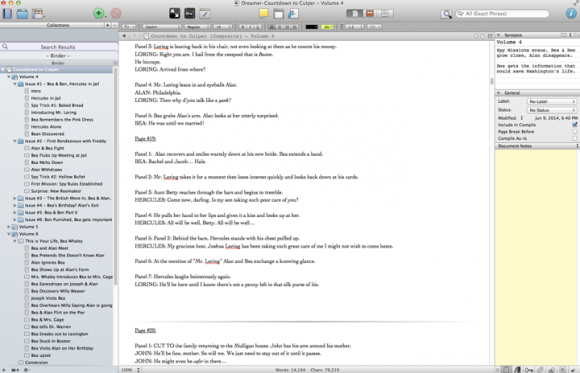Select 'Introducing Mr. Loring' document
The image size is (580, 373).
click(54, 112)
